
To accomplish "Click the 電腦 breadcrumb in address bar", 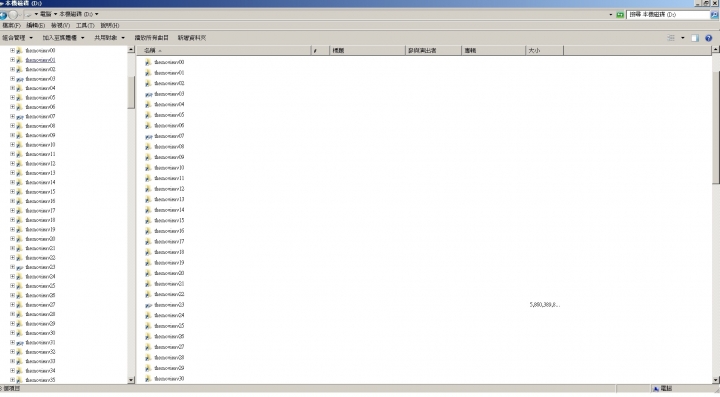I will tap(45, 14).
